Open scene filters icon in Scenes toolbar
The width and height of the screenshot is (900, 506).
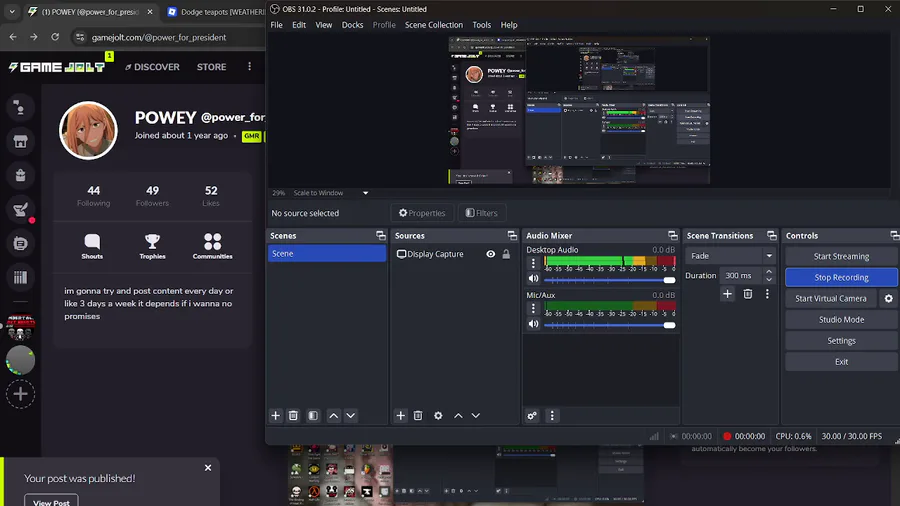(313, 415)
